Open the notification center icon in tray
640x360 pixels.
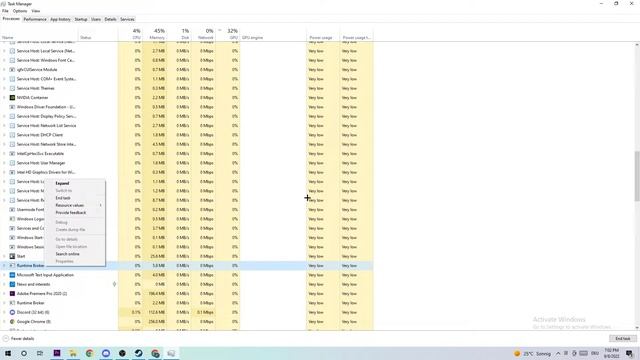[629, 353]
